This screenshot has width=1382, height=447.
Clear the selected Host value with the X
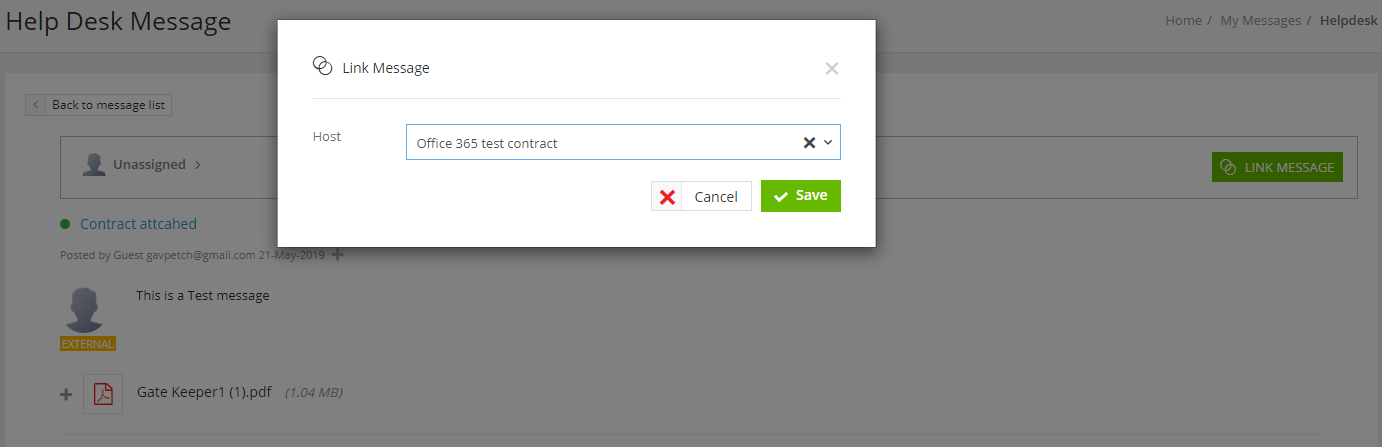[809, 143]
